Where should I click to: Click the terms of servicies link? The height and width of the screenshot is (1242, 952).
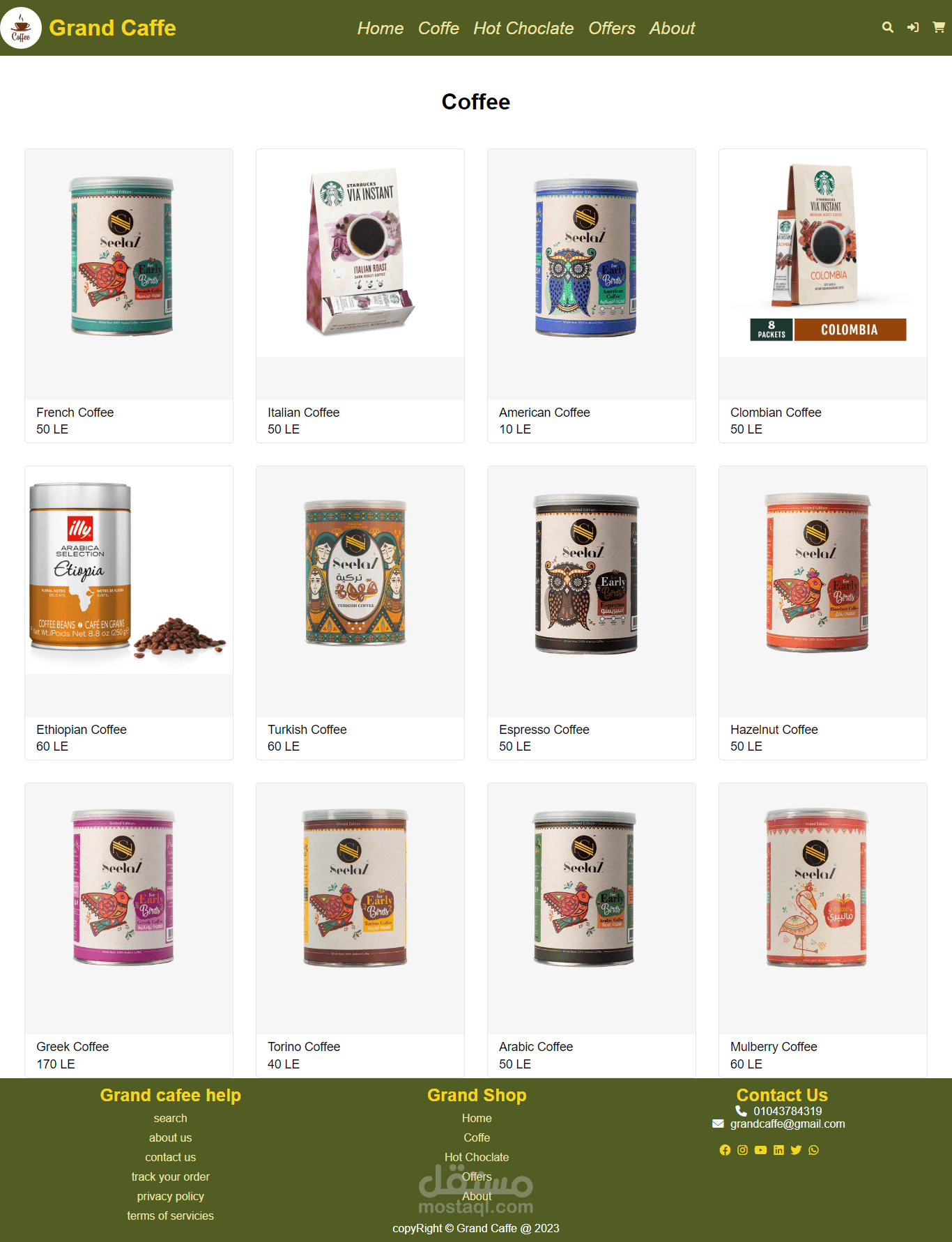[x=171, y=1216]
